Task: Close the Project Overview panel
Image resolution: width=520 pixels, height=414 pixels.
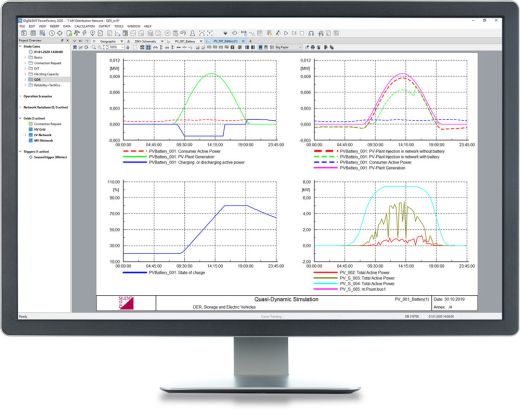Action: click(67, 40)
